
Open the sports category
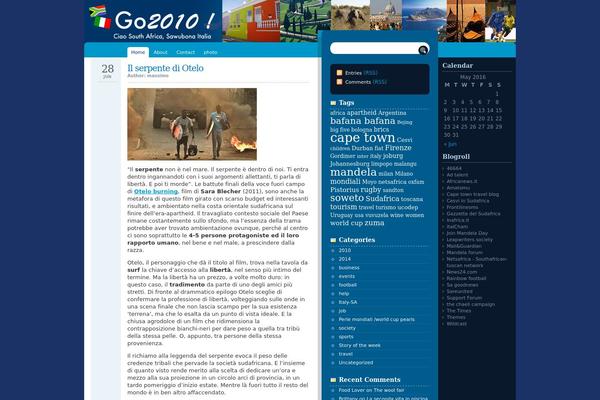(346, 337)
